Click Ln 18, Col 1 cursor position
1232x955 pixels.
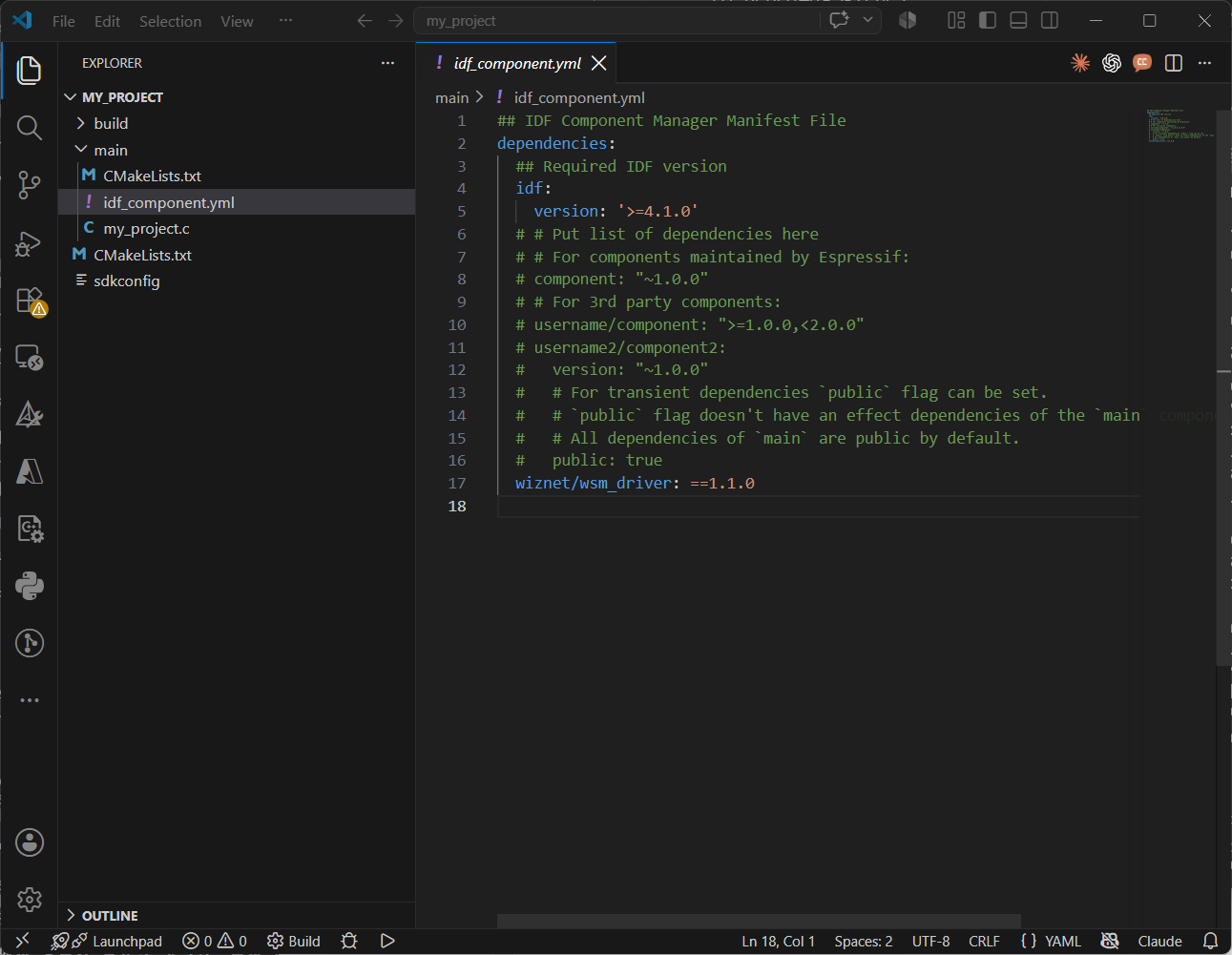click(x=779, y=941)
